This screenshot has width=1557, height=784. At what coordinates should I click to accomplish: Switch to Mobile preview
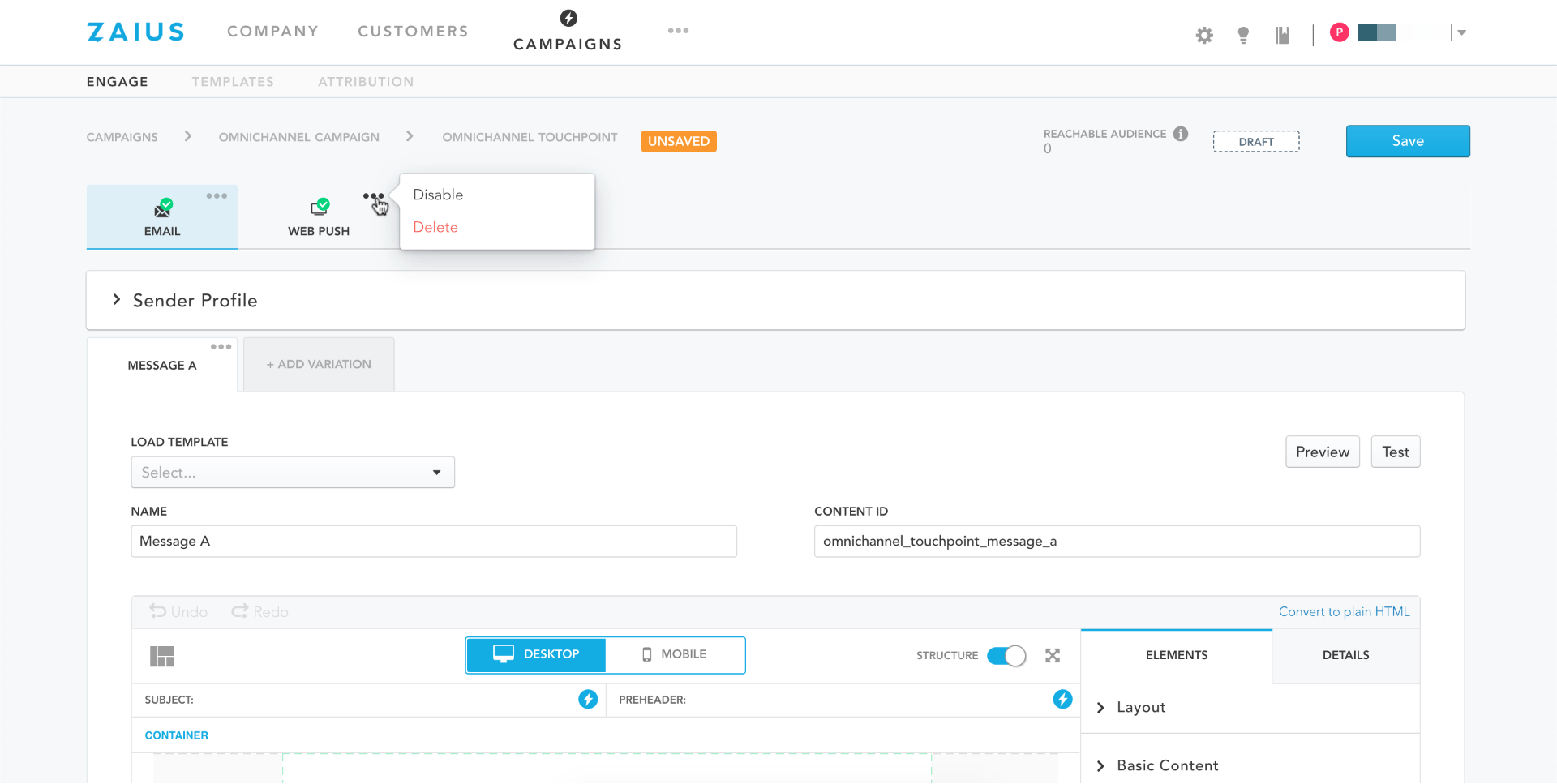(675, 655)
